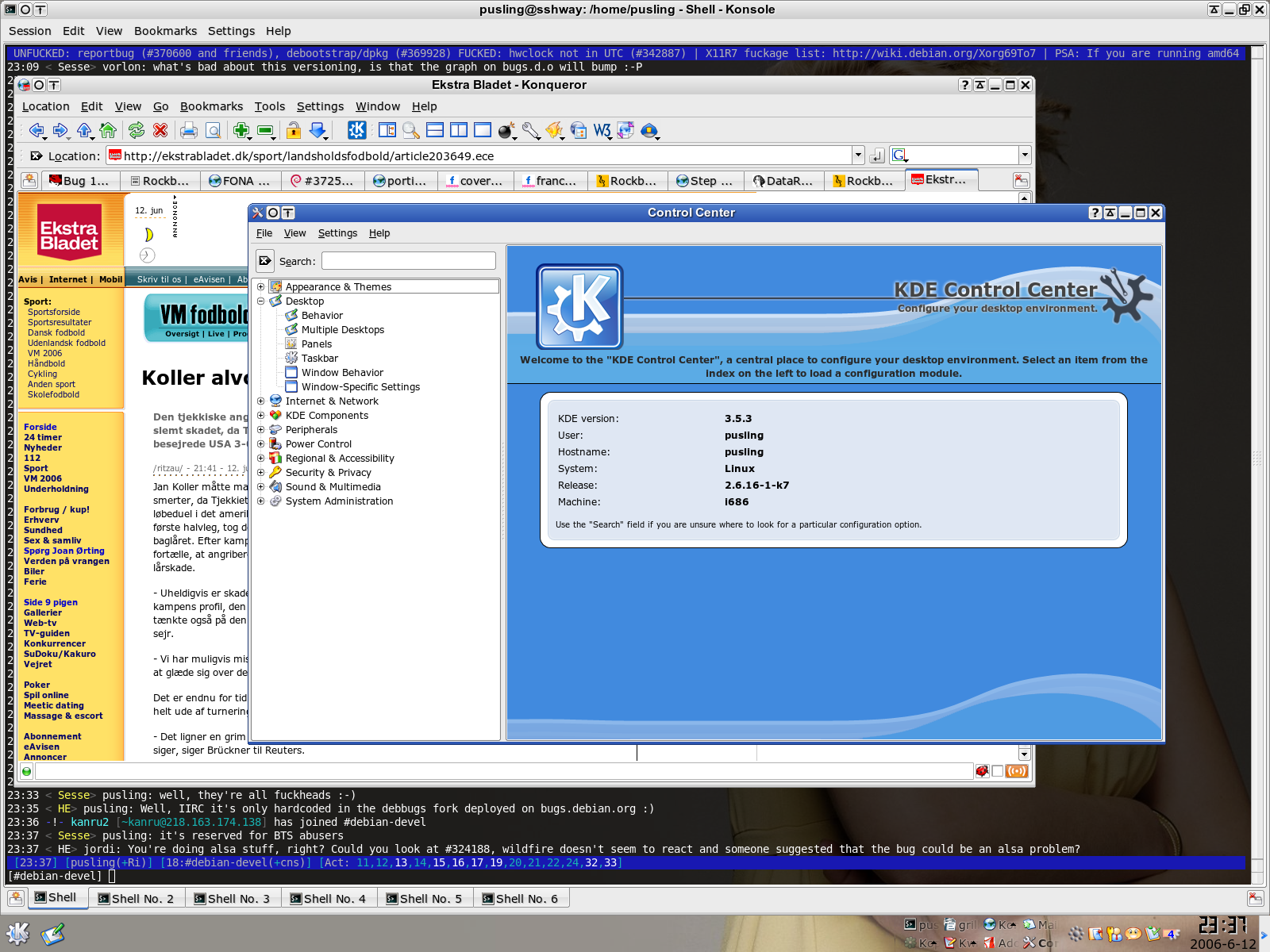
Task: Open the Settings menu in Control Center
Action: click(x=337, y=233)
